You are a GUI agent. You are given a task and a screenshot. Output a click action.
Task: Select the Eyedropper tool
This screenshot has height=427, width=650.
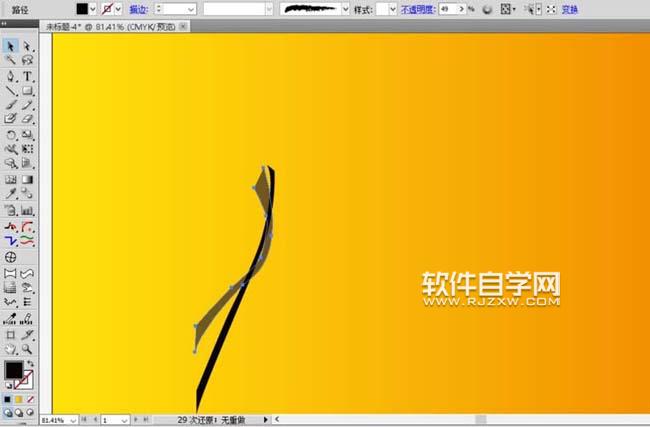10,193
